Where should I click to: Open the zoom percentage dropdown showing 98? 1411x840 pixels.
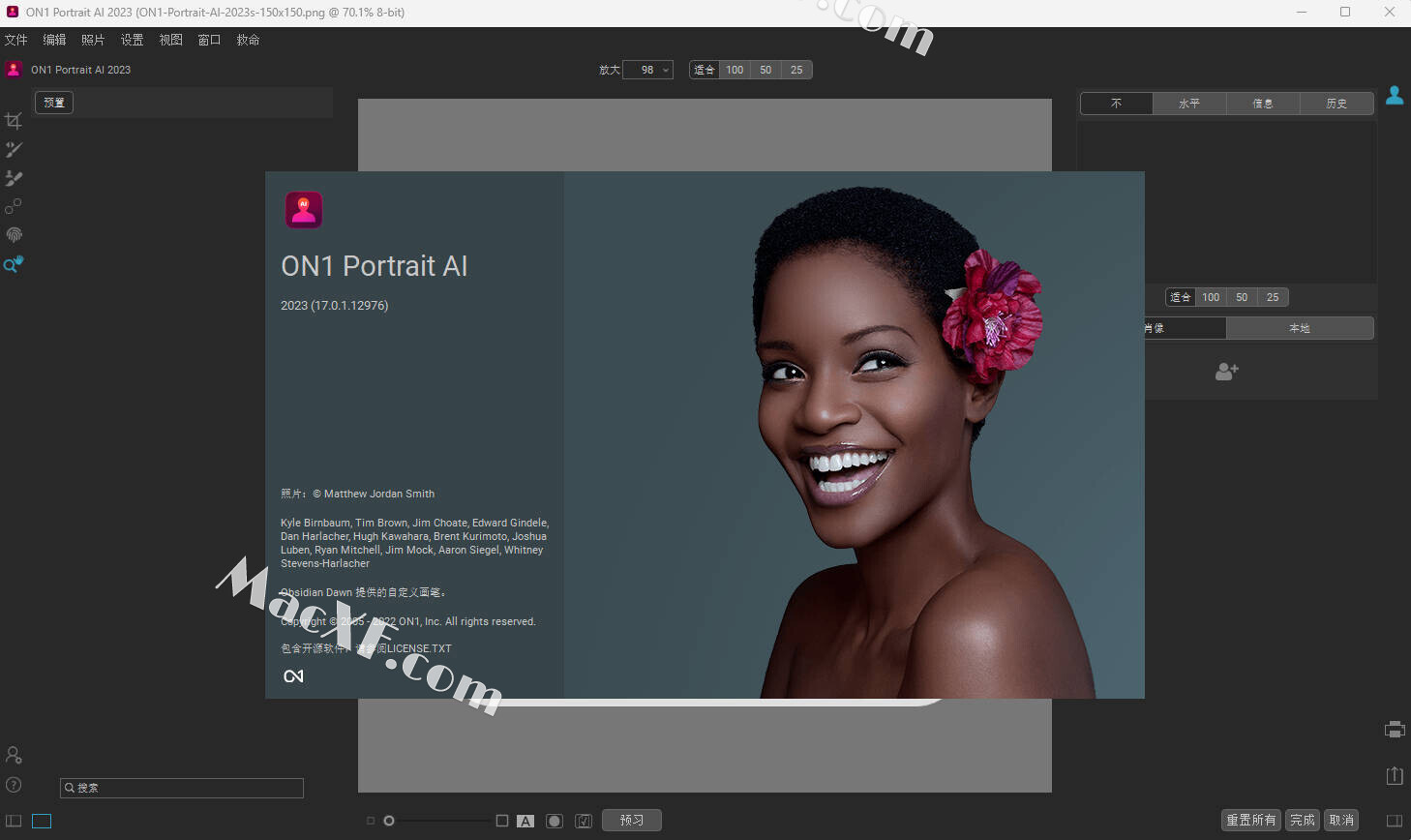point(648,70)
